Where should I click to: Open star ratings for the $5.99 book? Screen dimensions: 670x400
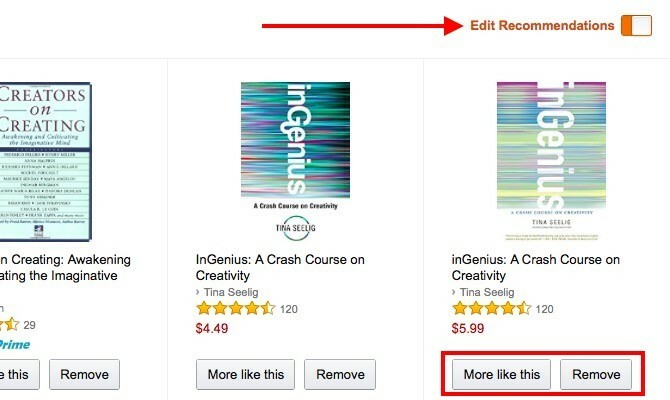(491, 308)
